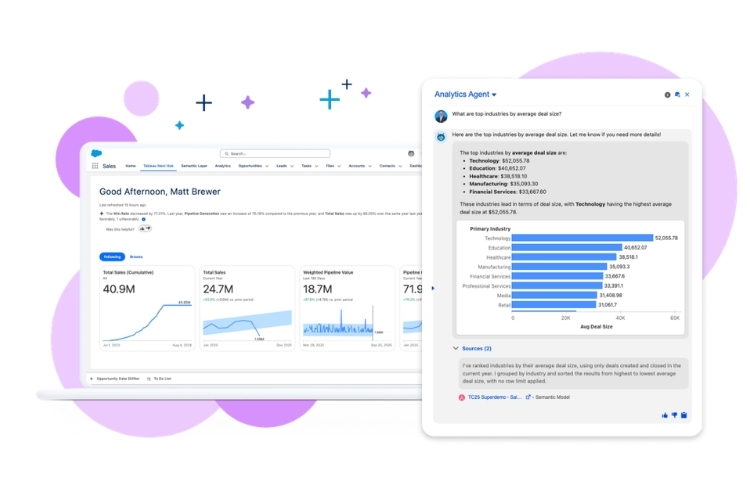Screen dimensions: 750x500
Task: Select the Tableau Next Hub tab
Action: click(x=158, y=166)
